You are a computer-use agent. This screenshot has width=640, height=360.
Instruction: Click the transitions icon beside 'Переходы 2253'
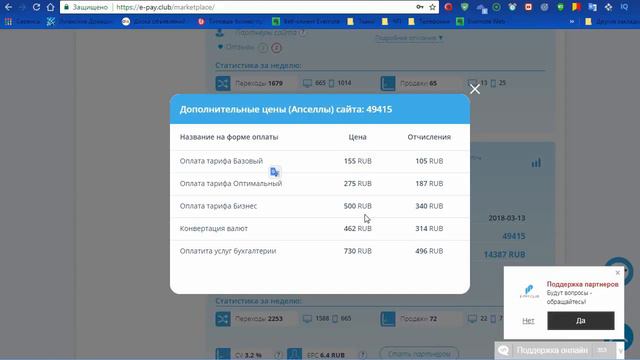(223, 319)
